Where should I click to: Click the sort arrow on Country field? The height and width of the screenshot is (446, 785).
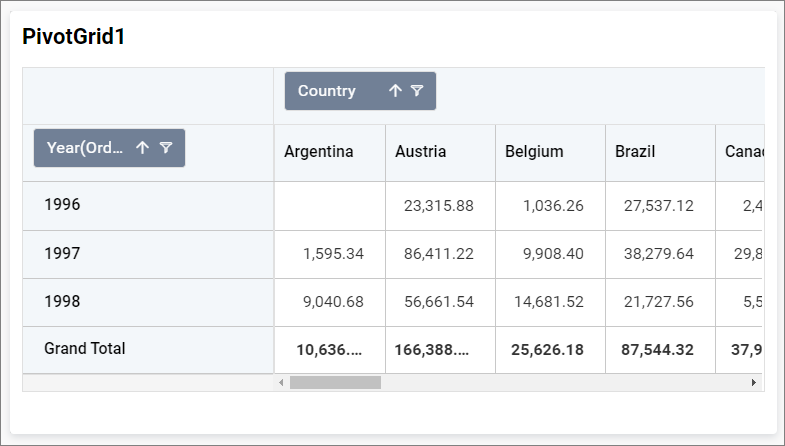click(395, 91)
